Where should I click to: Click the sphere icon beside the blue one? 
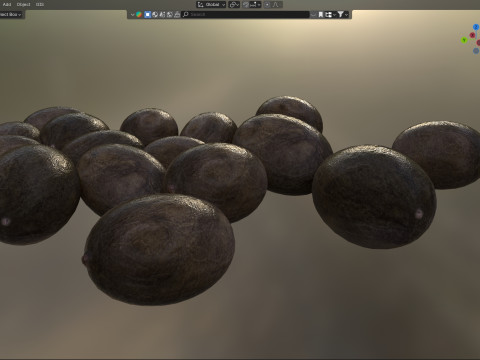(x=155, y=15)
